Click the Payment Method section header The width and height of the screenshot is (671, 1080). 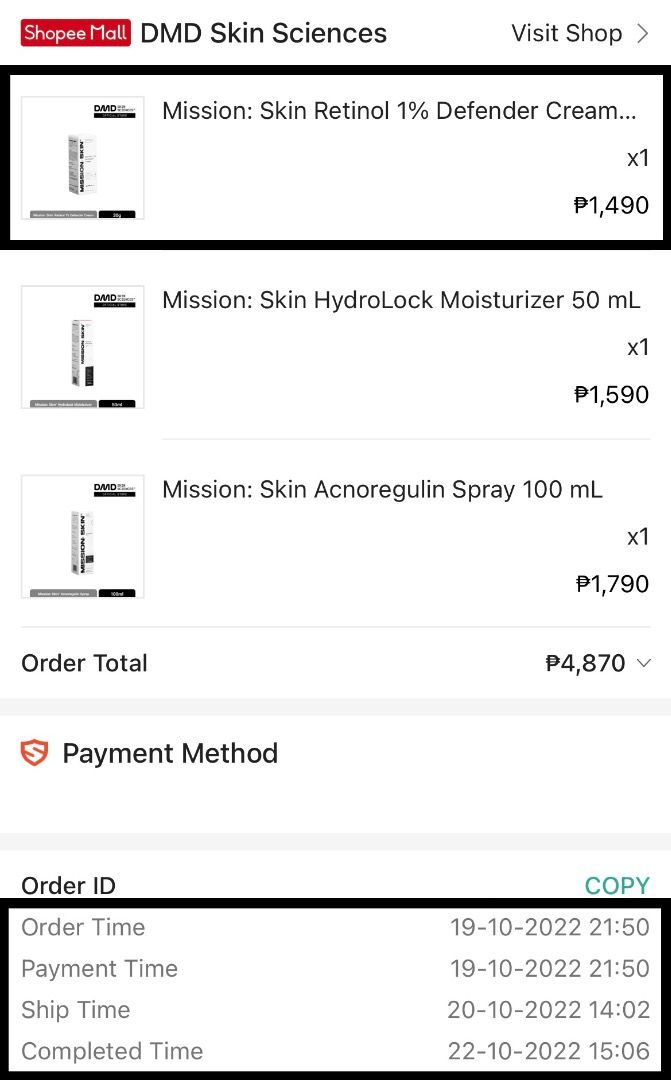point(170,753)
